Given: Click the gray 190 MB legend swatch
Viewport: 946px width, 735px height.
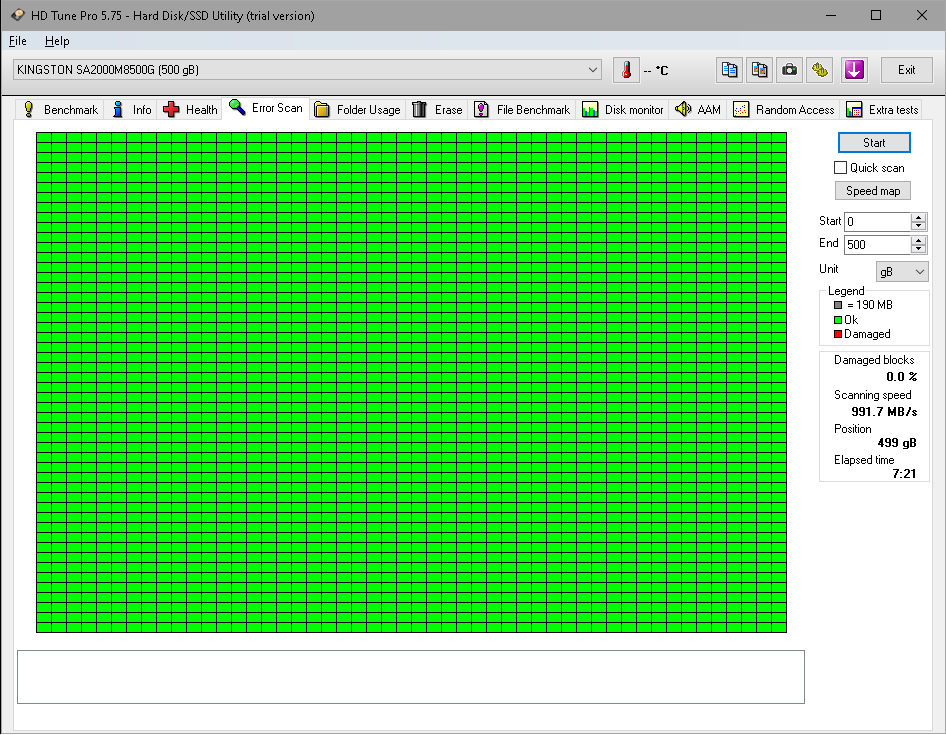Looking at the screenshot, I should [x=838, y=305].
